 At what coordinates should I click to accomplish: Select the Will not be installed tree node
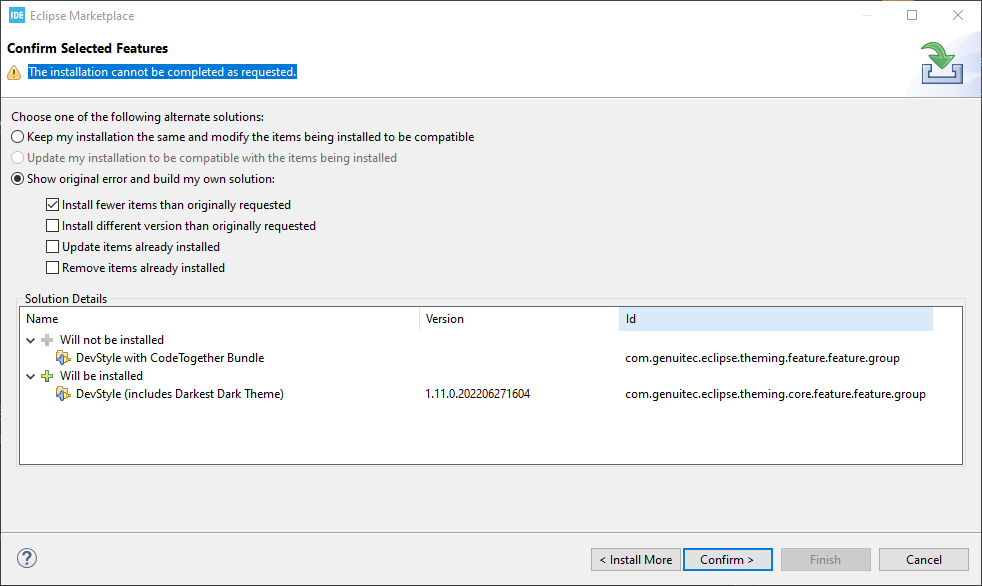coord(111,340)
